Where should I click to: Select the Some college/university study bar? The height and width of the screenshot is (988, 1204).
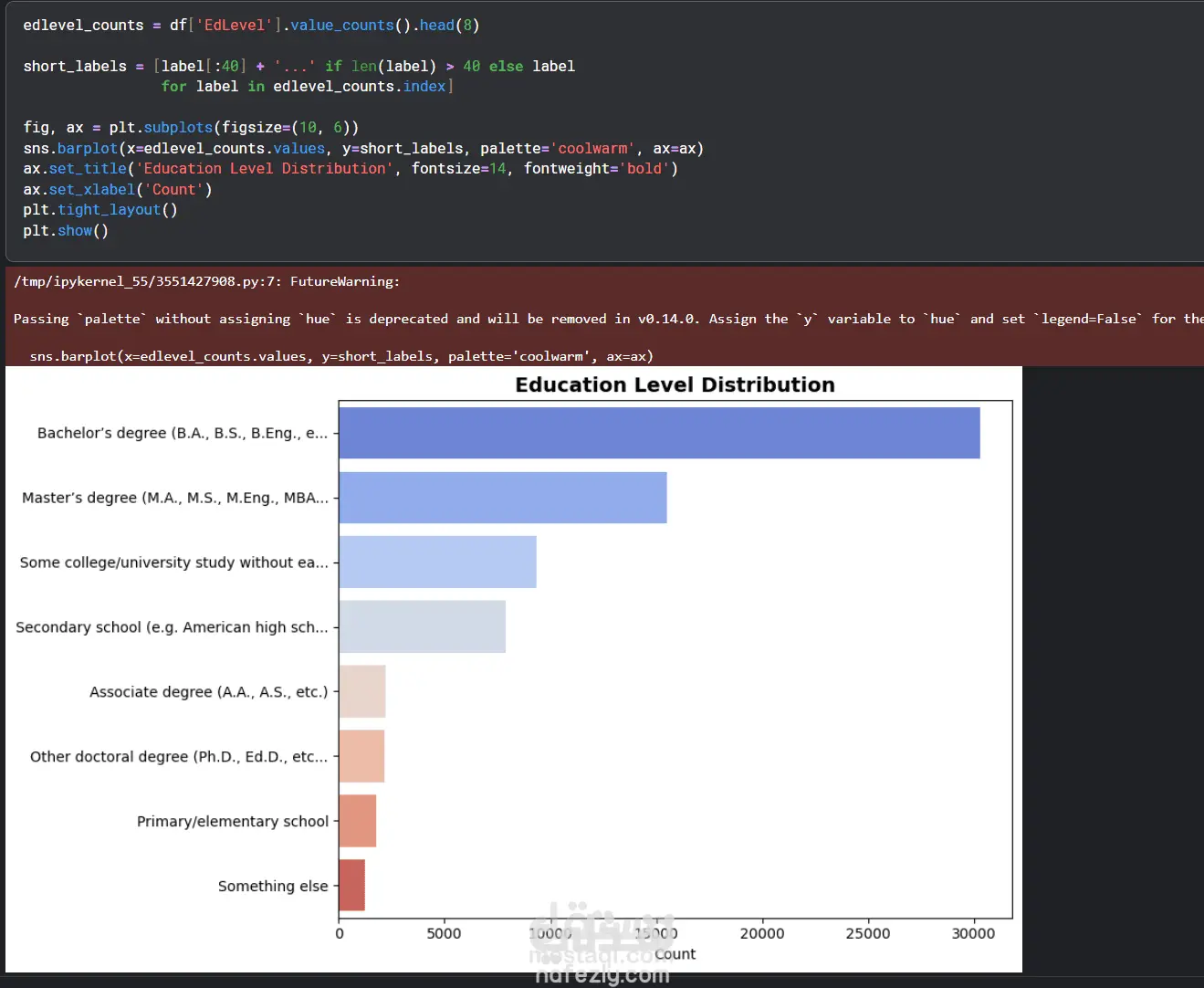[437, 562]
